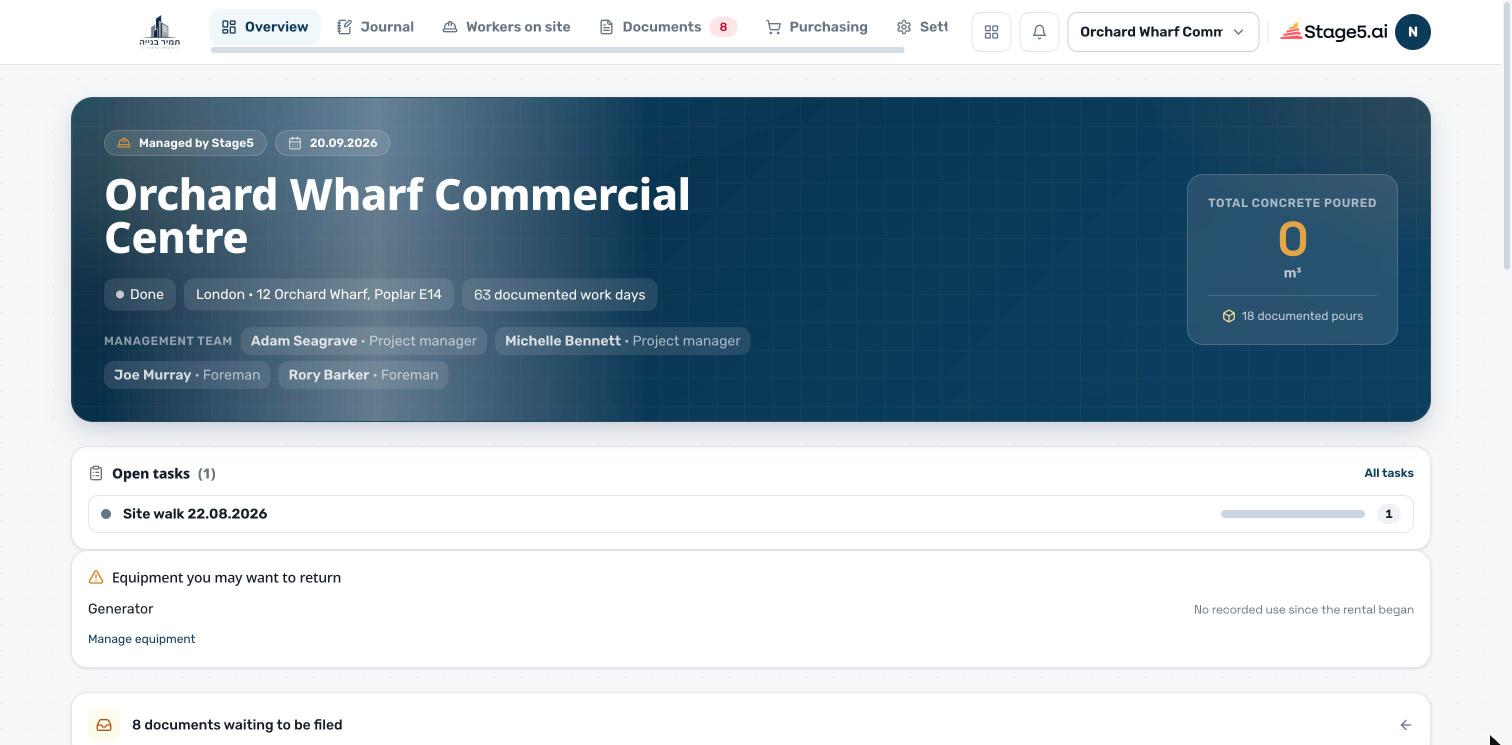Screen dimensions: 1512x745
Task: Click the page vertical scrollbar
Action: pos(1507,135)
